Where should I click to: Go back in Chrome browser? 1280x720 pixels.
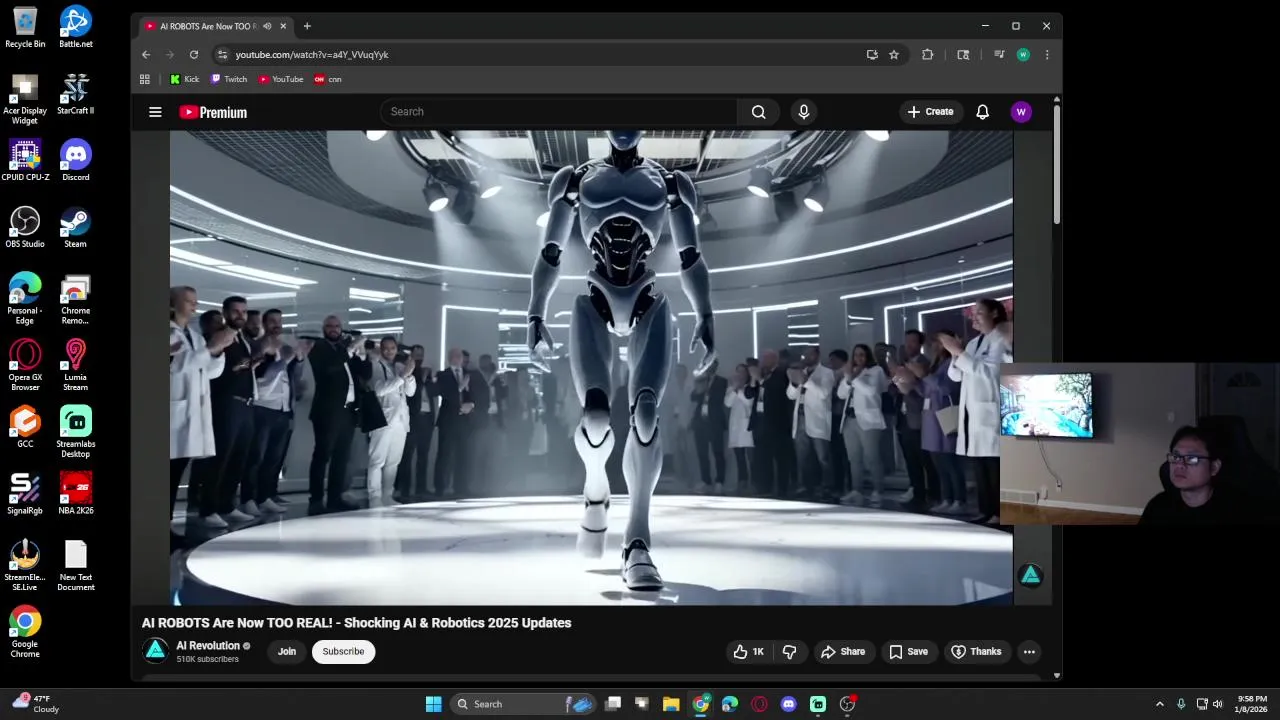pos(146,55)
